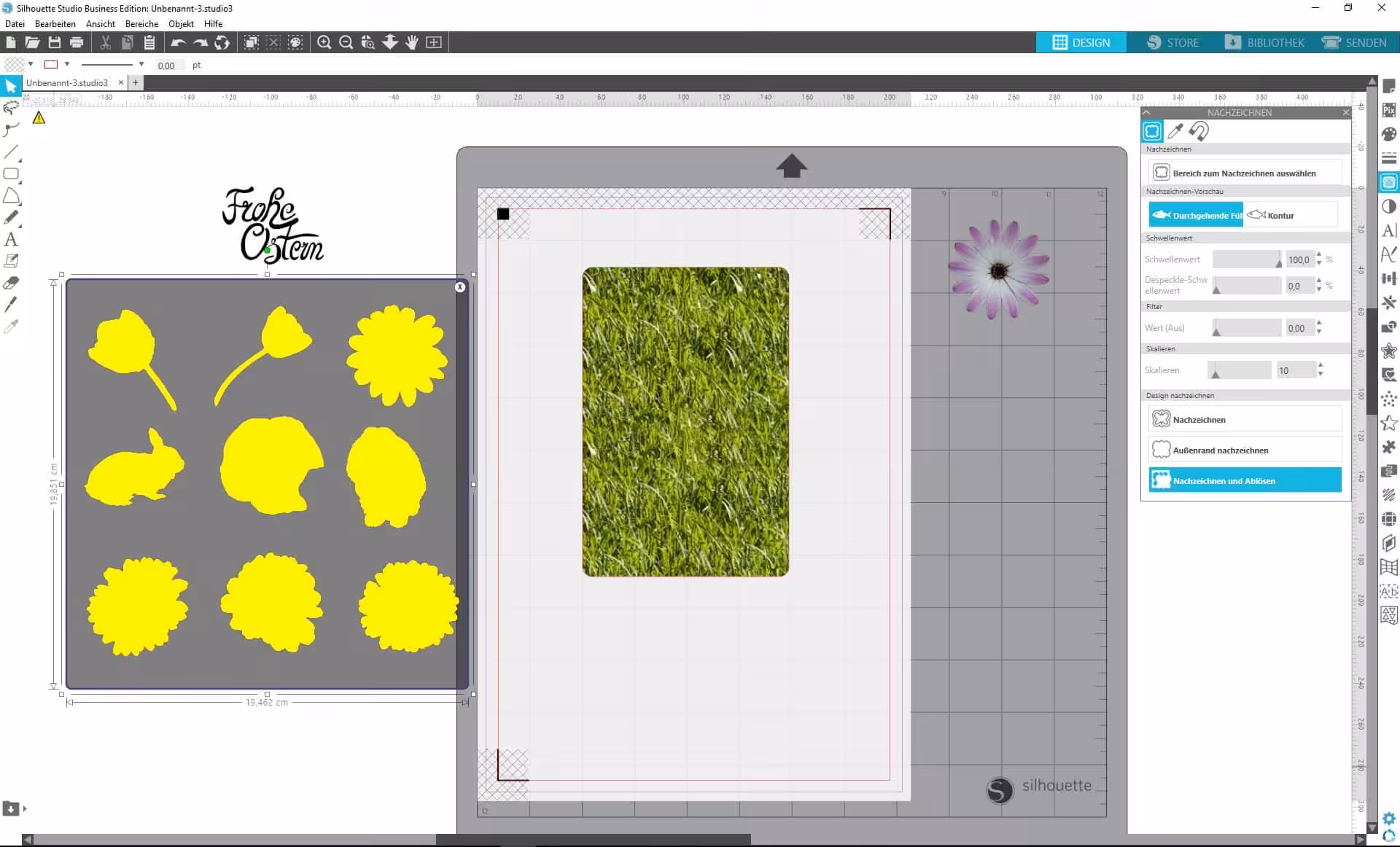Click the Nachzeichnen und Ablösen button
This screenshot has width=1400, height=847.
(1244, 480)
